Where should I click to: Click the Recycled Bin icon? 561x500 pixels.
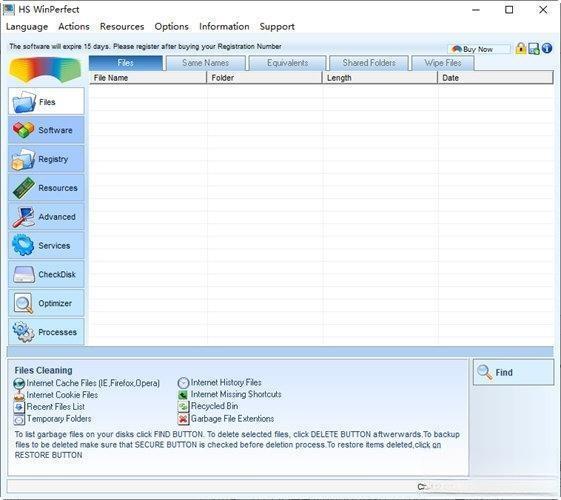click(x=183, y=407)
